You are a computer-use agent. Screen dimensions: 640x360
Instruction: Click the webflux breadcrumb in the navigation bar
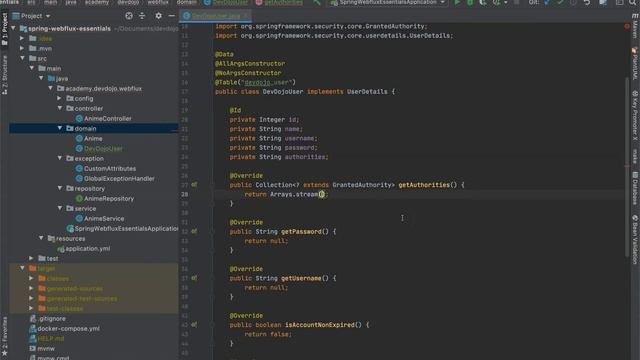[158, 2]
